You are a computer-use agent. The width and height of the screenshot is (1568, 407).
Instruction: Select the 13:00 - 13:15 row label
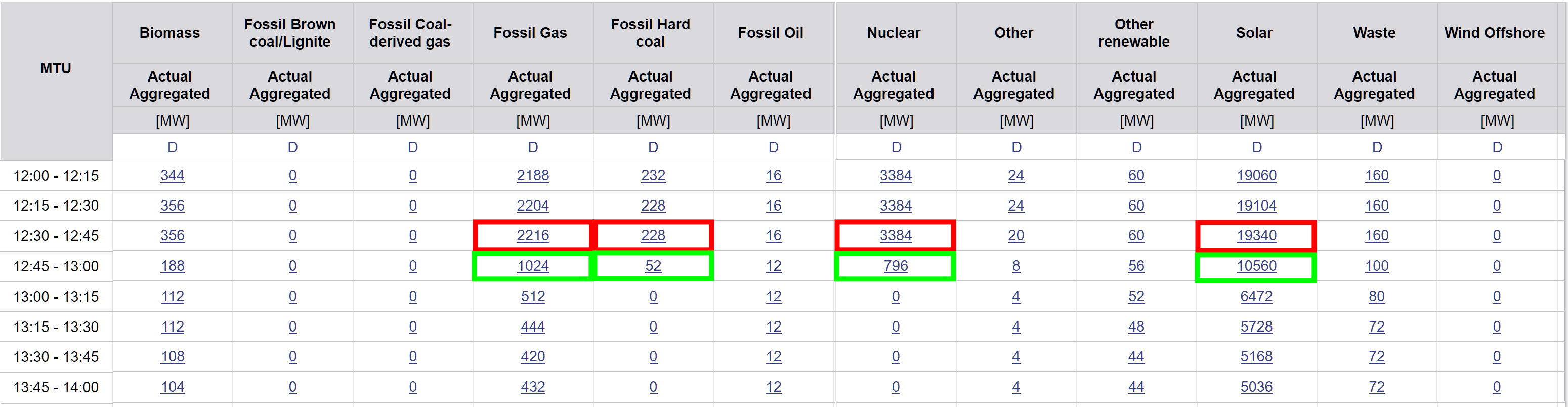(56, 297)
